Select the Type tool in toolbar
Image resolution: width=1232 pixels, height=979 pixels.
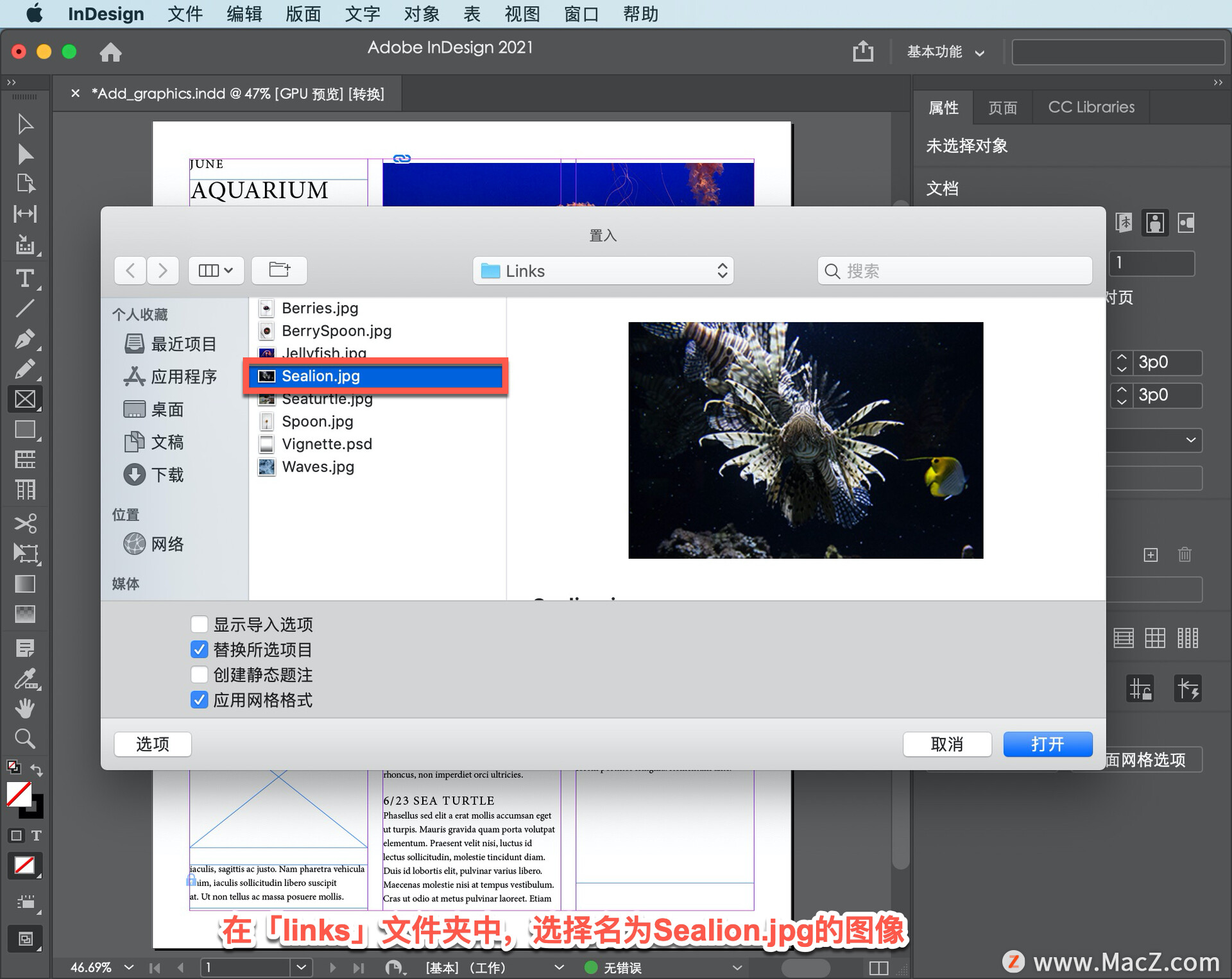click(25, 278)
